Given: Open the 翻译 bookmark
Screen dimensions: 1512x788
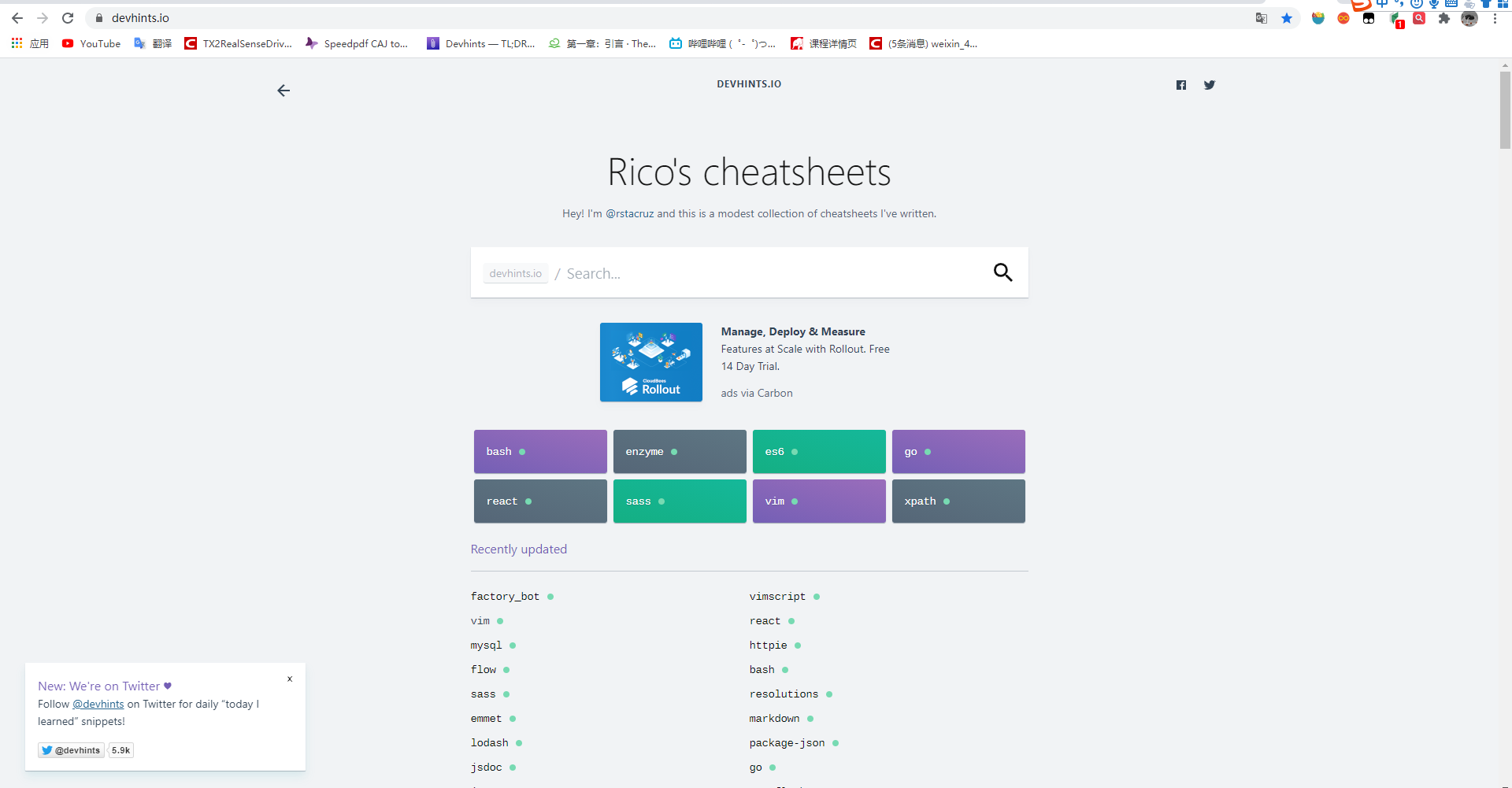Looking at the screenshot, I should [153, 43].
